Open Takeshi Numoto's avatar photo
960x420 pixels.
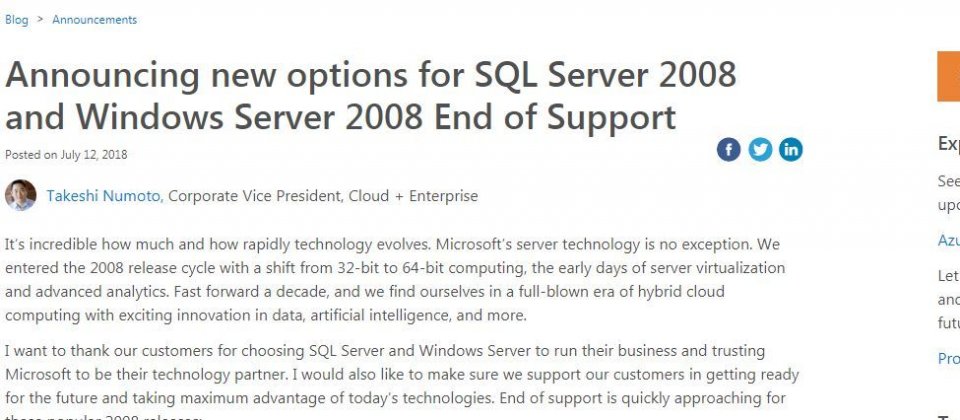(x=21, y=195)
